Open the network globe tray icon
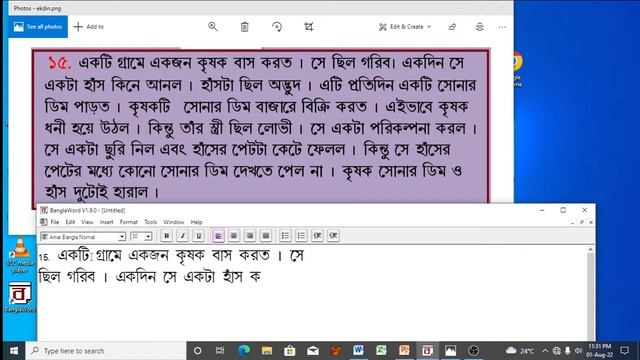640x360 pixels. 557,351
